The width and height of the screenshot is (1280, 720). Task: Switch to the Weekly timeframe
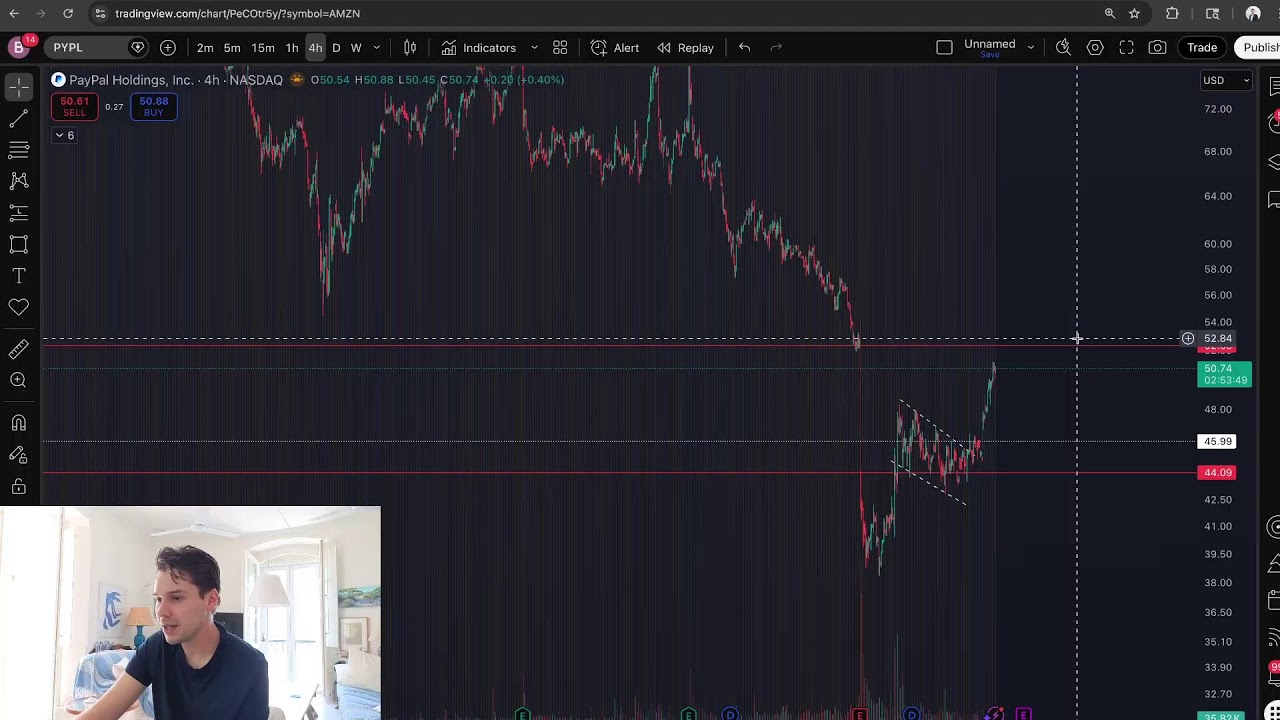click(355, 47)
